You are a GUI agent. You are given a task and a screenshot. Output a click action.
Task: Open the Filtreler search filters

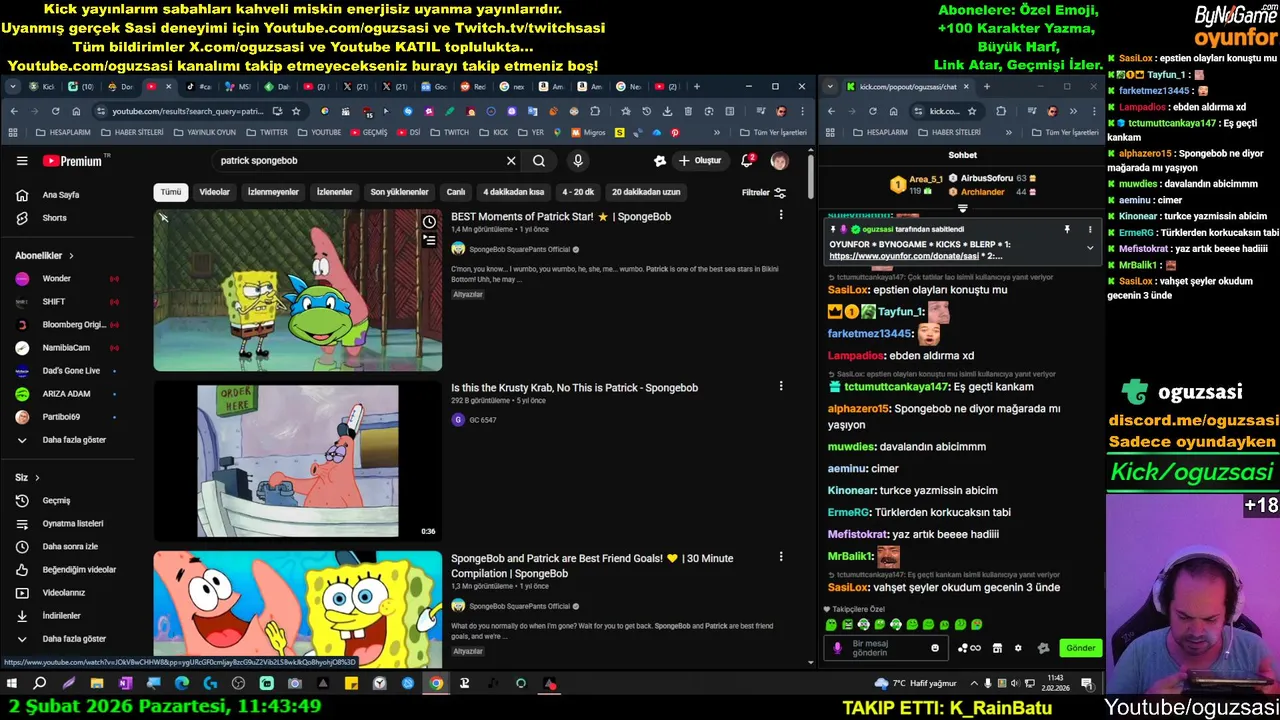[x=764, y=193]
